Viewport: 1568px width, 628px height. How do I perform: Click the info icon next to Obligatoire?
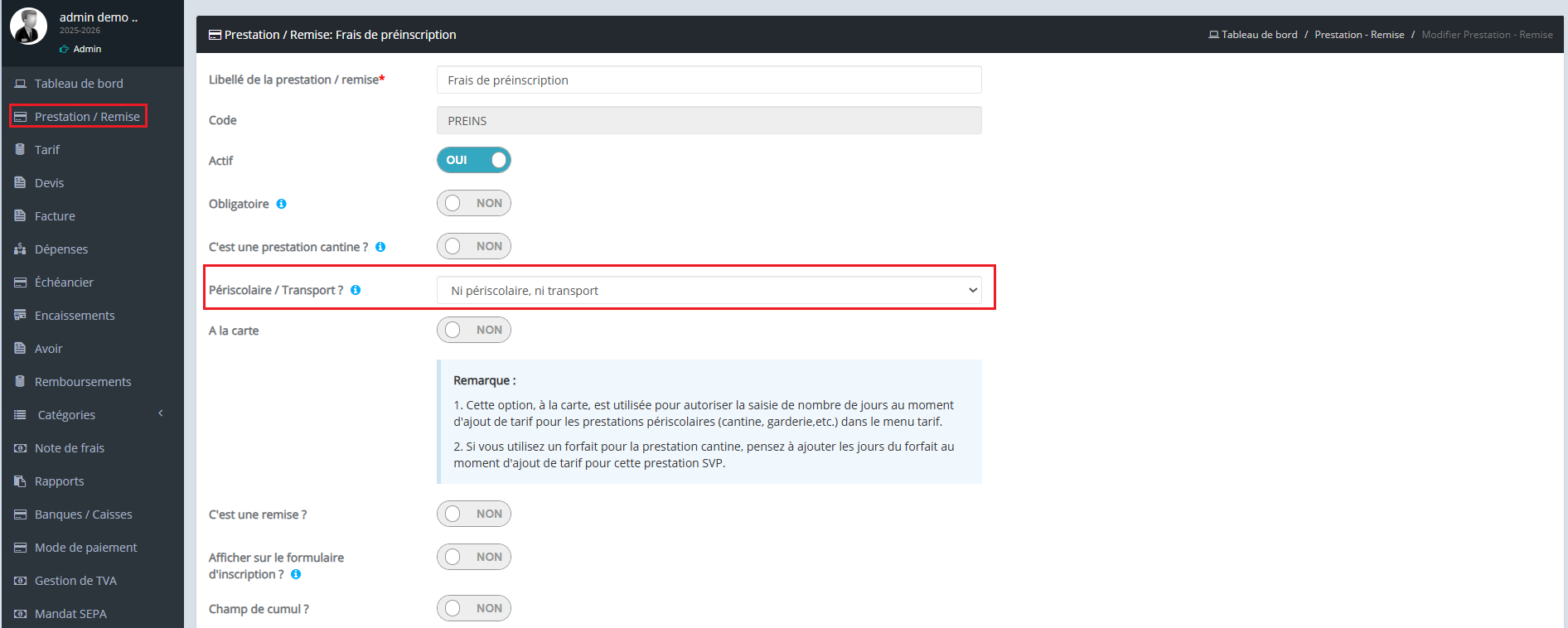[x=282, y=204]
